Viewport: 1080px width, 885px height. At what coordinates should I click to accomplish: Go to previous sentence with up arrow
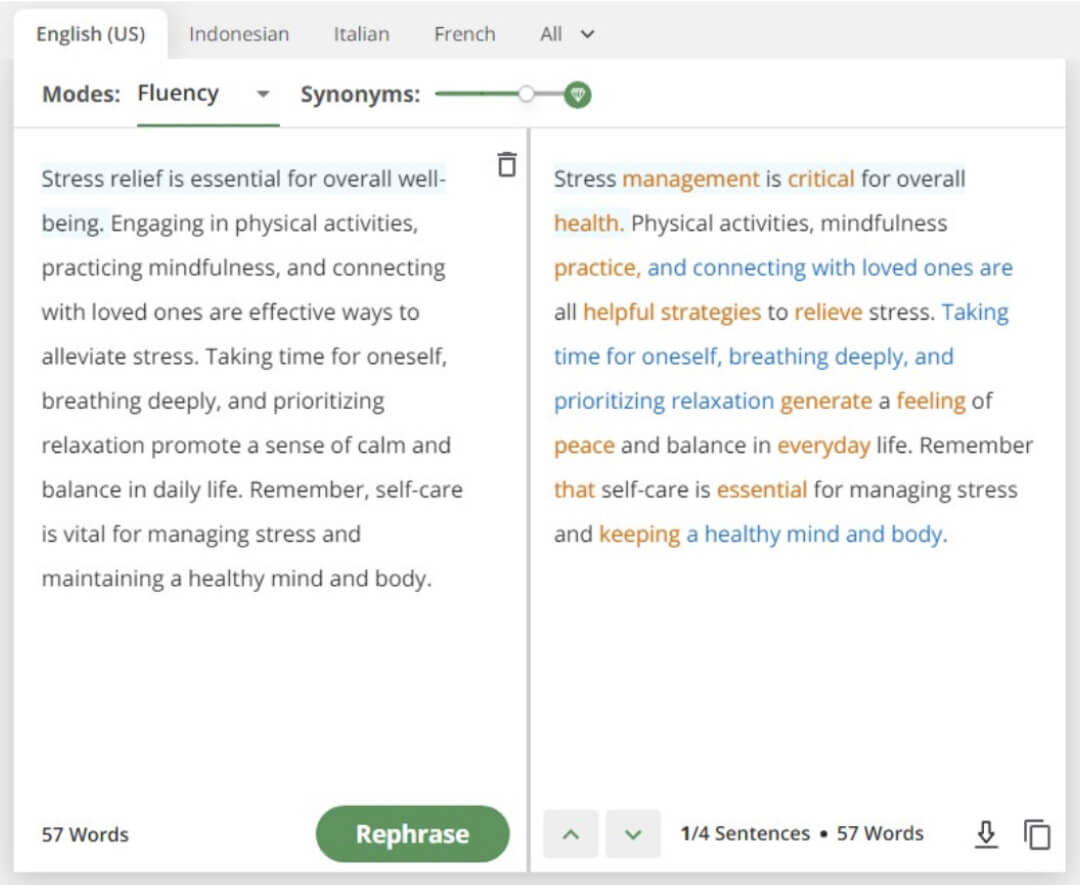pos(571,834)
